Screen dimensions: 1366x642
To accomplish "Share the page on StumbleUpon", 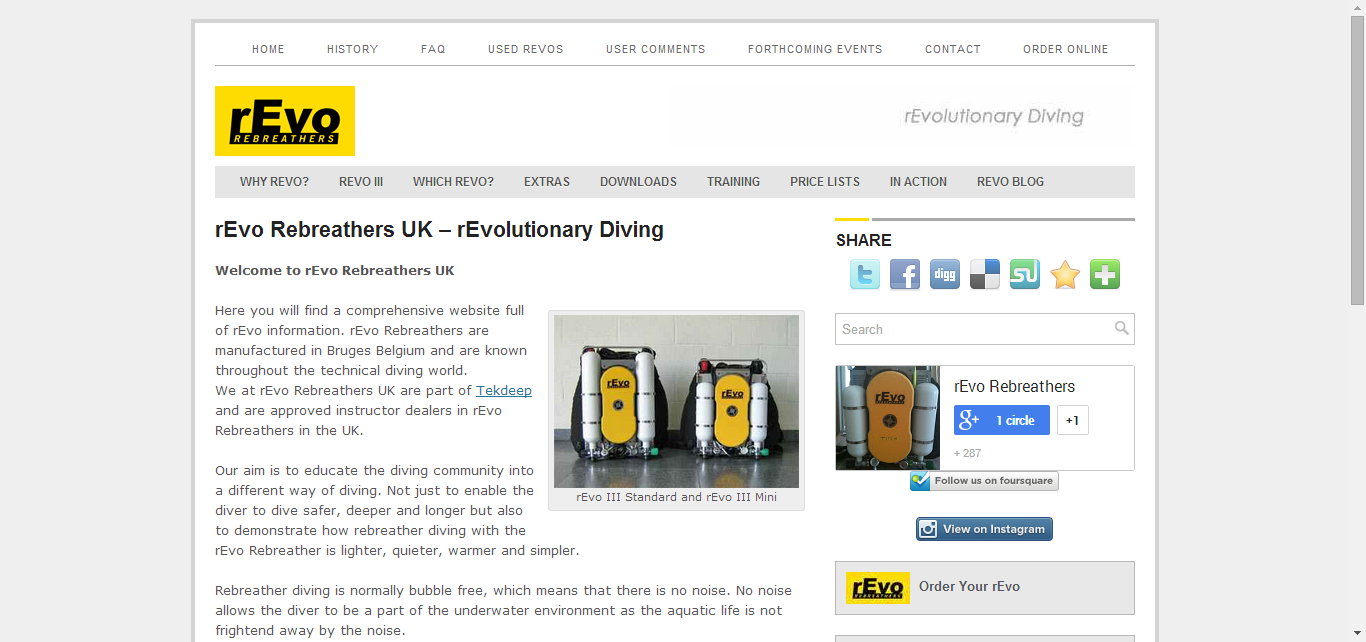I will click(1025, 274).
